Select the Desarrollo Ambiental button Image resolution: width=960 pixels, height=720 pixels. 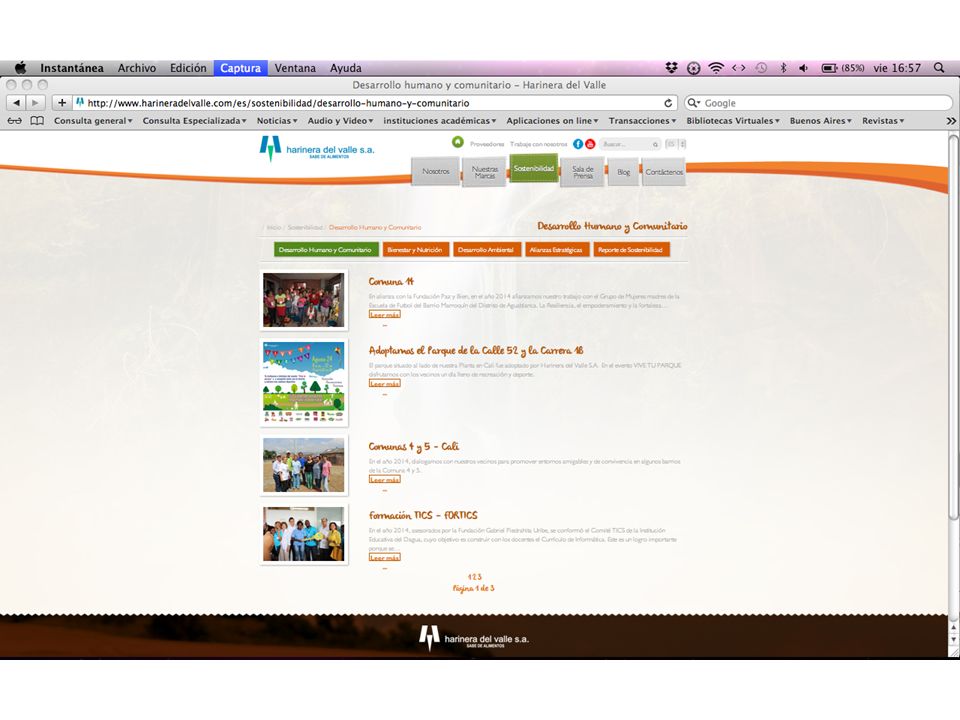point(486,250)
